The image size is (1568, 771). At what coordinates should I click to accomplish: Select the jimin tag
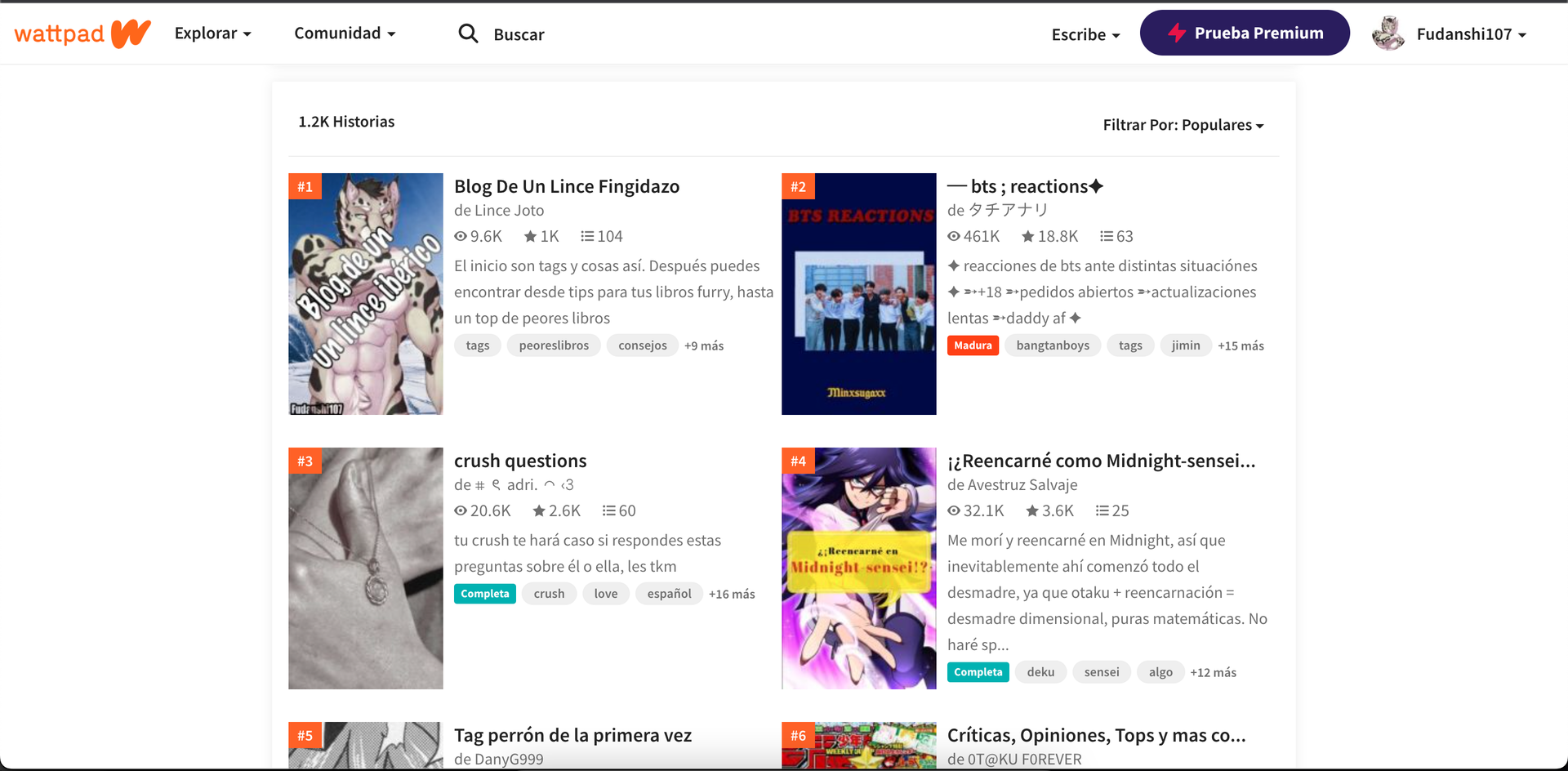click(x=1186, y=345)
